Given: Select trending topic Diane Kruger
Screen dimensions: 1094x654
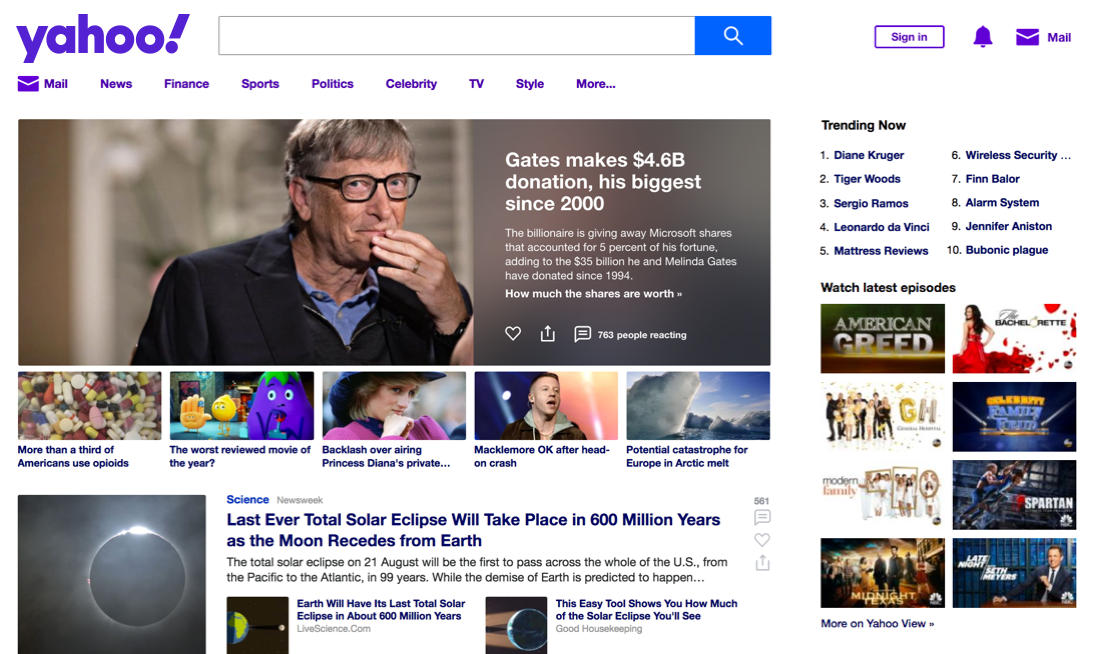Looking at the screenshot, I should click(x=869, y=155).
